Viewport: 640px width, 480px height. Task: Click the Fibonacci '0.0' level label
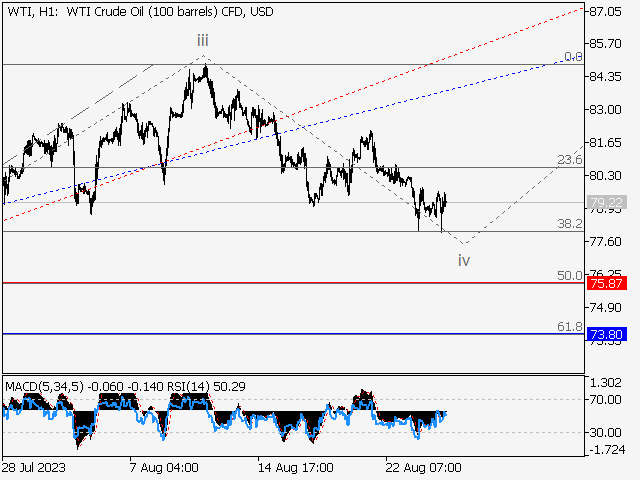click(x=573, y=57)
